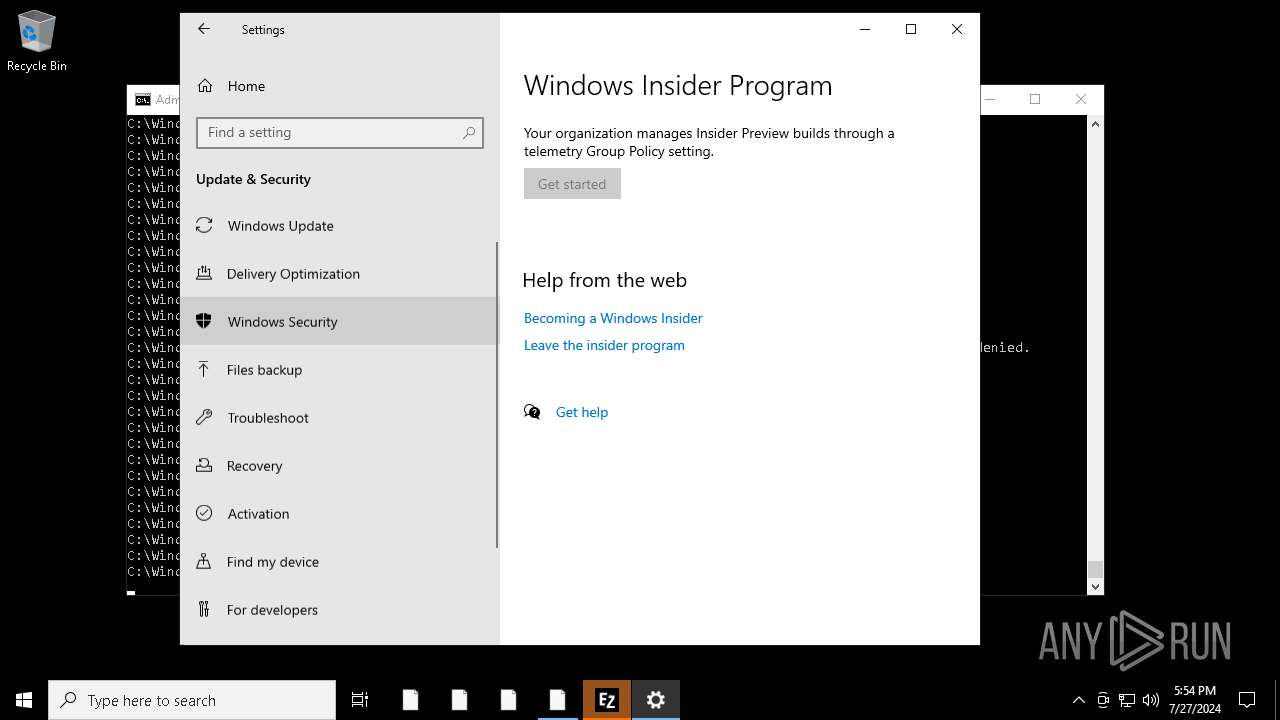This screenshot has height=720, width=1280.
Task: Open the Recovery section in the sidebar
Action: [x=339, y=466]
